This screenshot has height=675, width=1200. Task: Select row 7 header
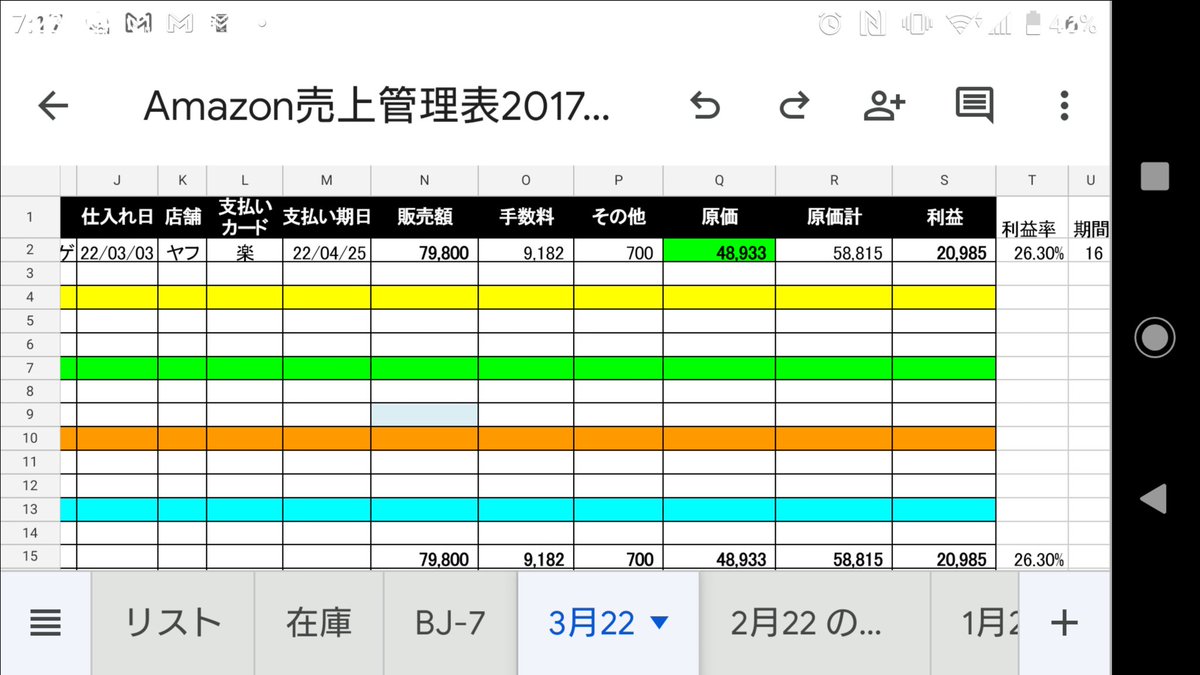(x=30, y=367)
